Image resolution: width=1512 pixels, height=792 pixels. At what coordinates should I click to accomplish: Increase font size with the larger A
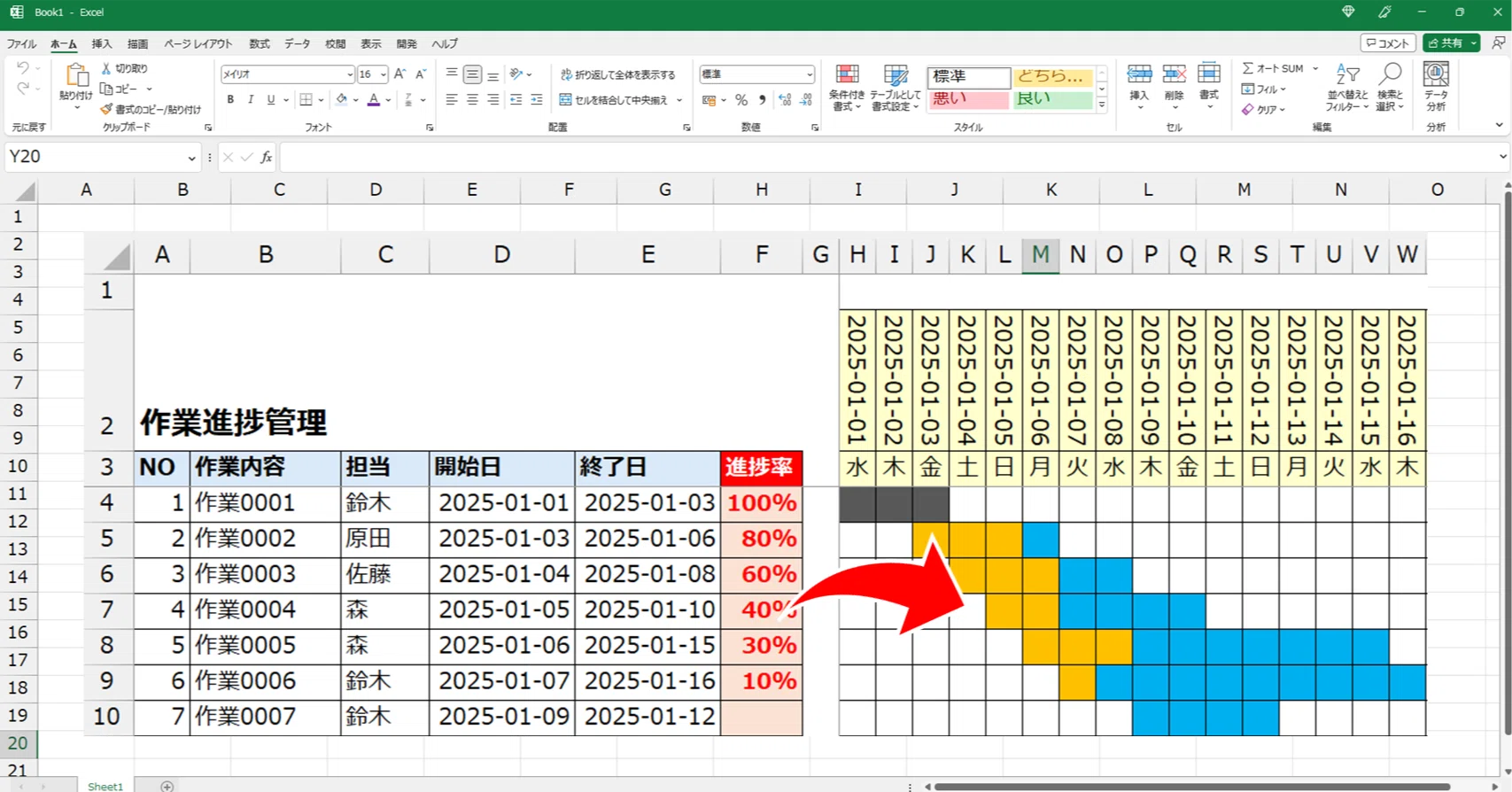[x=399, y=74]
